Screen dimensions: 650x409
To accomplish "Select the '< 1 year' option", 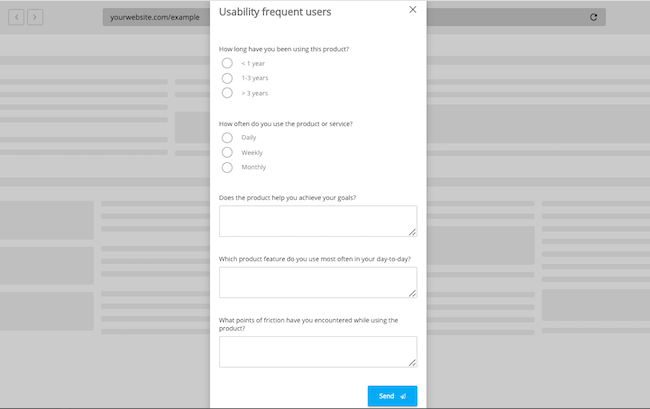I will 227,63.
